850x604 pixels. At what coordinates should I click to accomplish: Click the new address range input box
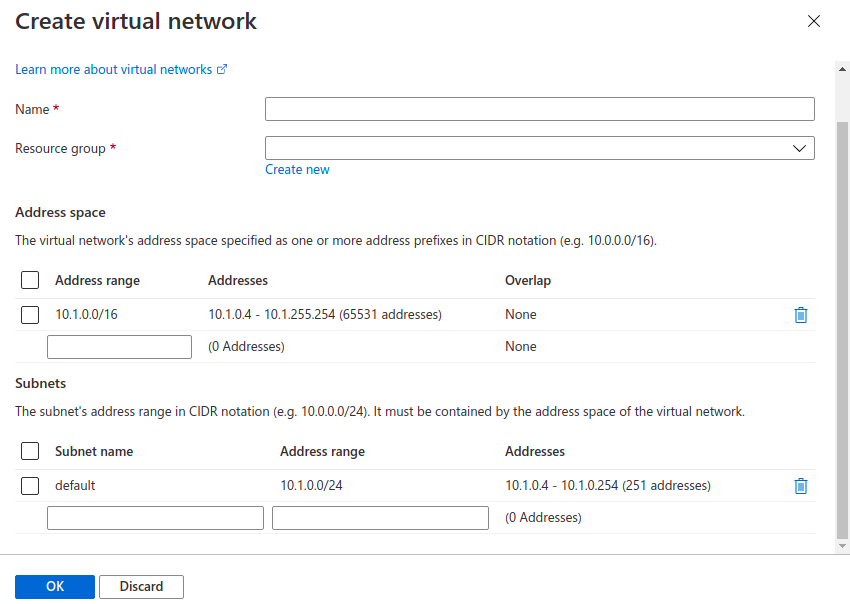[119, 347]
